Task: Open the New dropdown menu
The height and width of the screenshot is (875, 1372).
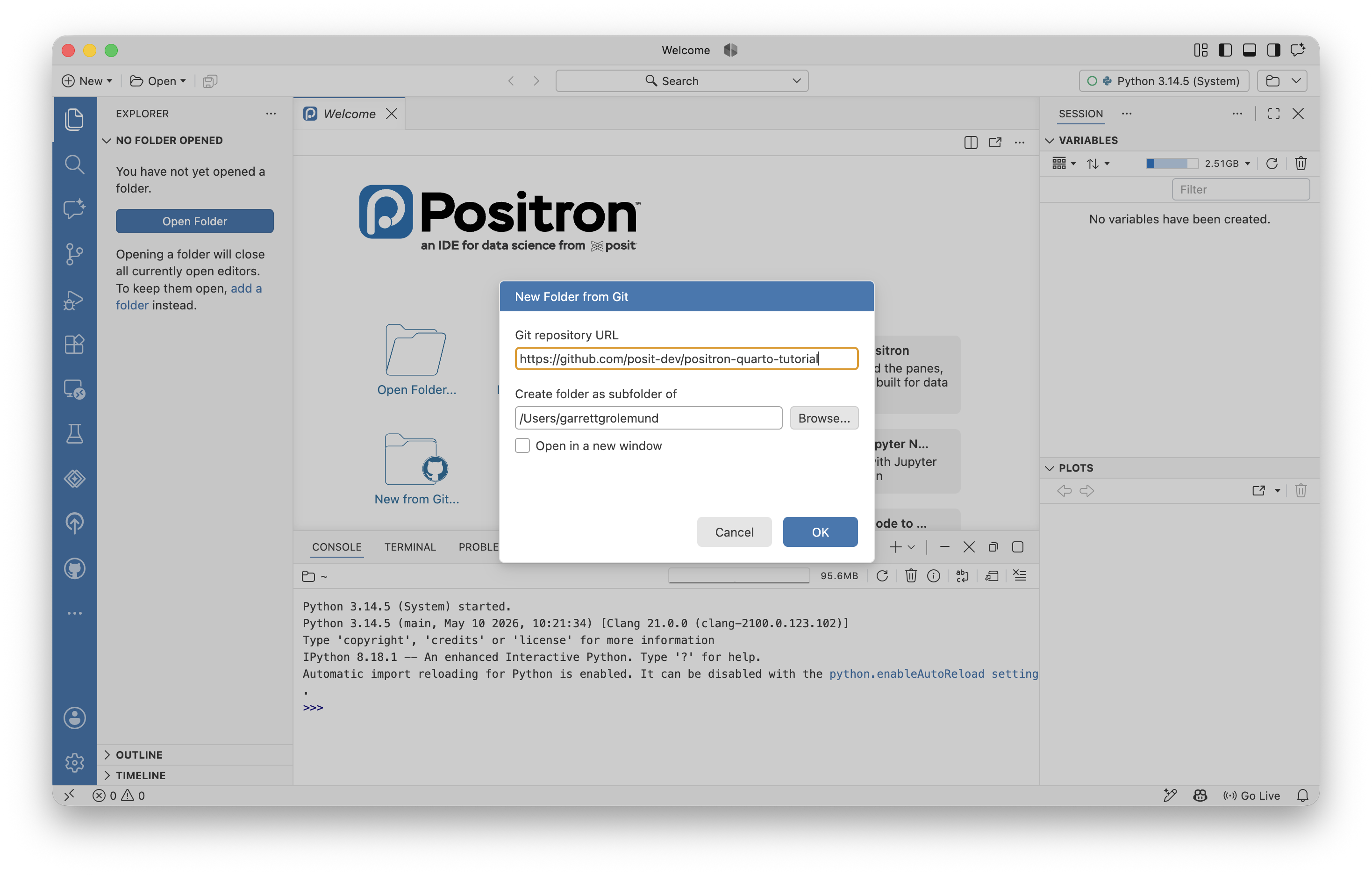Action: [x=88, y=81]
